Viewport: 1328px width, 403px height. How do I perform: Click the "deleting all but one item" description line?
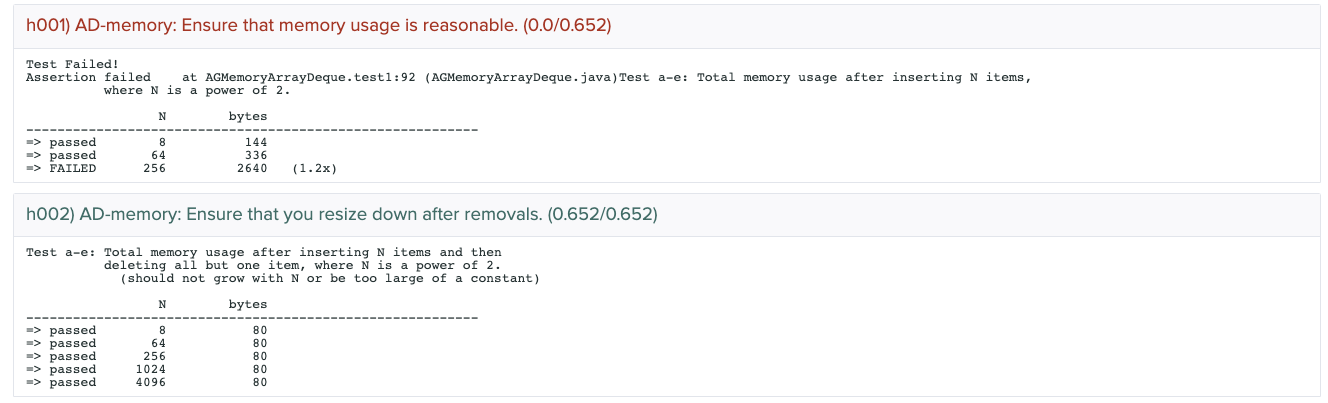click(301, 265)
